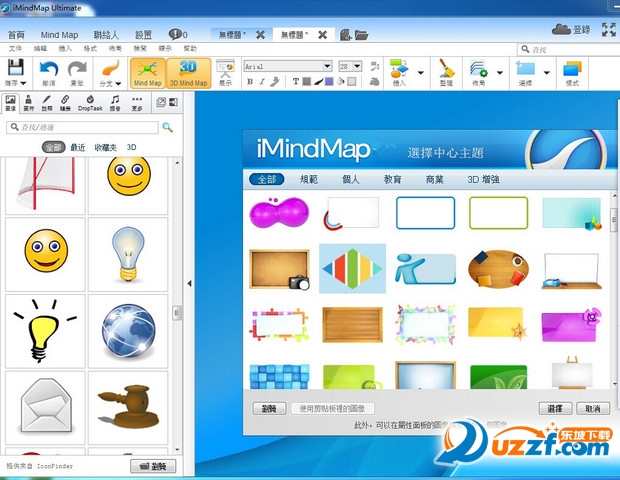620x480 pixels.
Task: Undo with the blue back arrow
Action: tap(49, 69)
